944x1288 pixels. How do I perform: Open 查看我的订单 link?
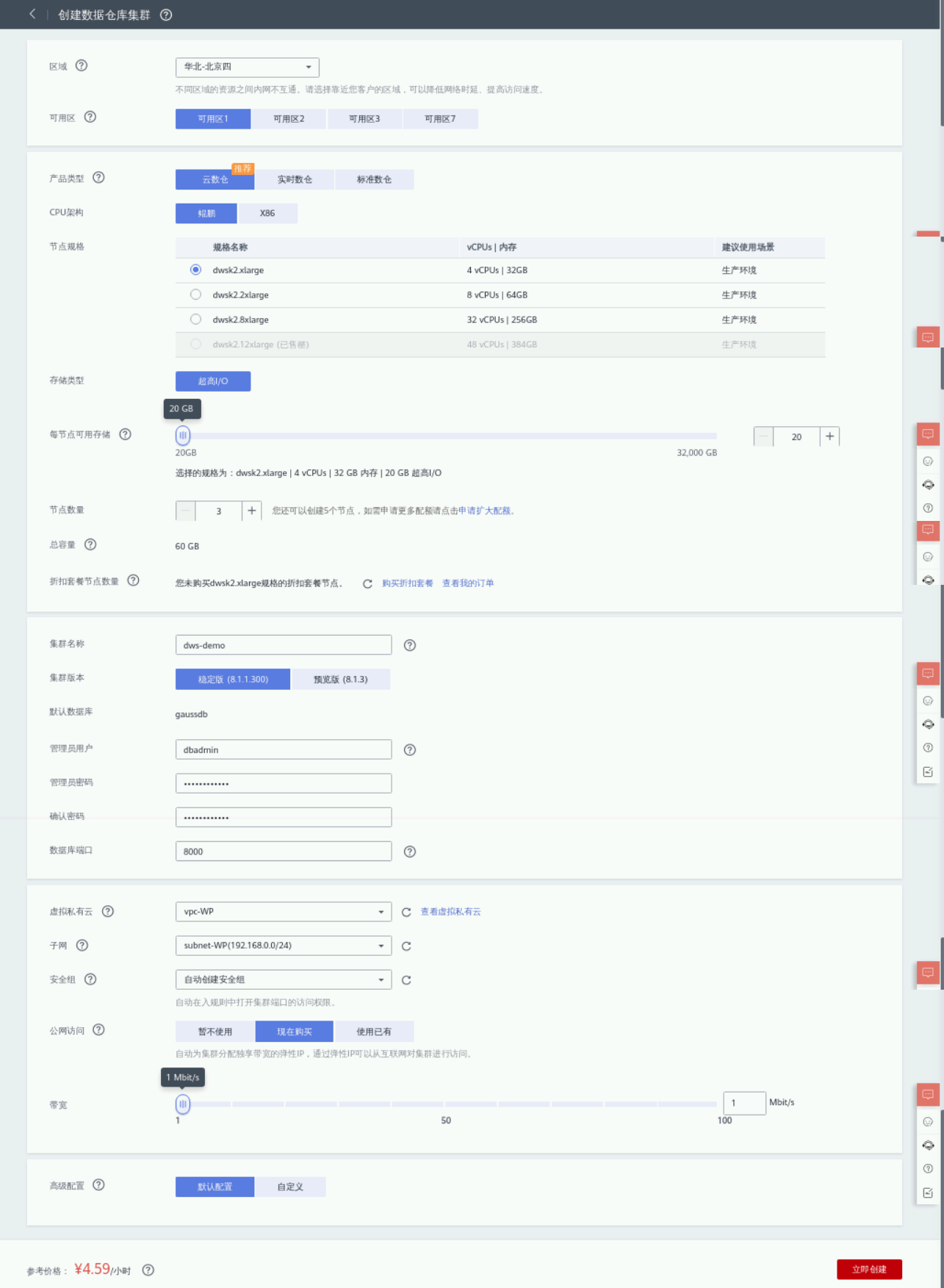point(468,583)
